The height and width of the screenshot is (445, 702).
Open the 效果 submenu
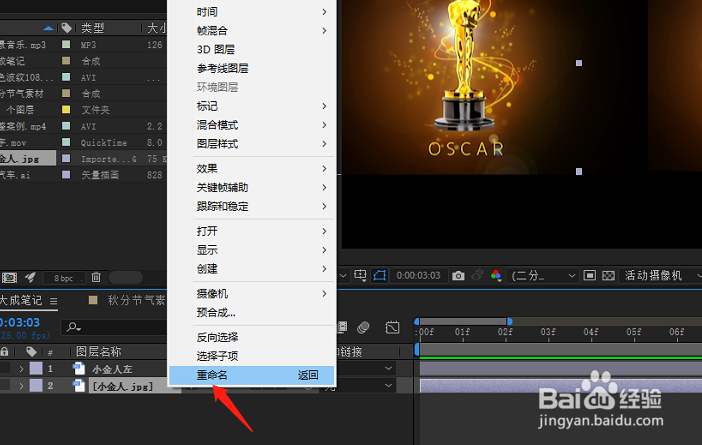tap(252, 169)
